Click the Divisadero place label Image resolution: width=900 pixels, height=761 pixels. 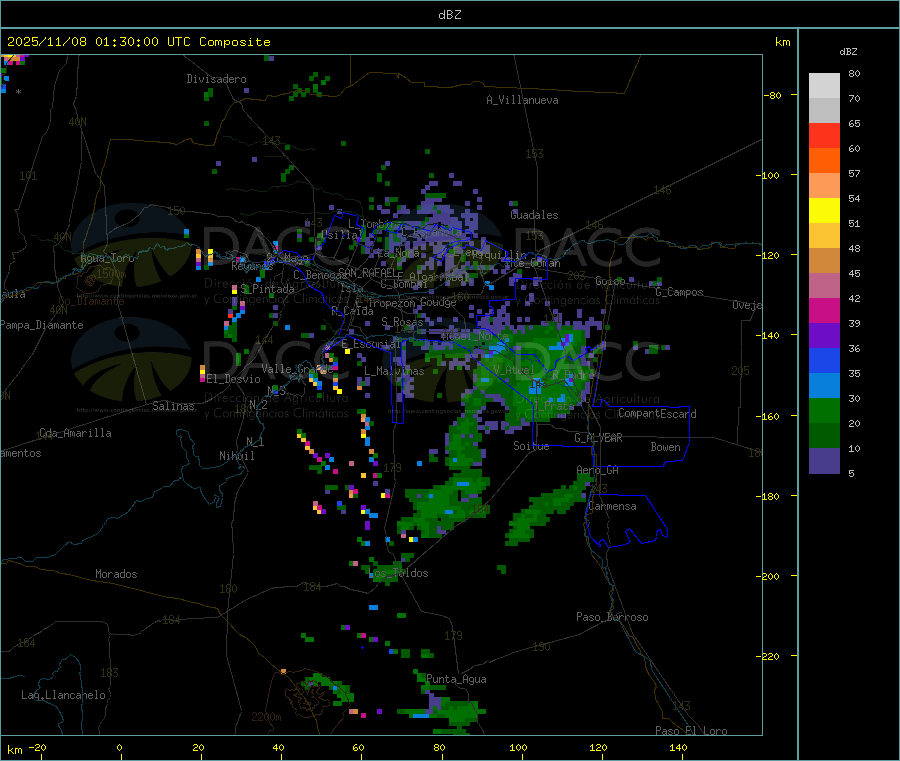coord(216,79)
